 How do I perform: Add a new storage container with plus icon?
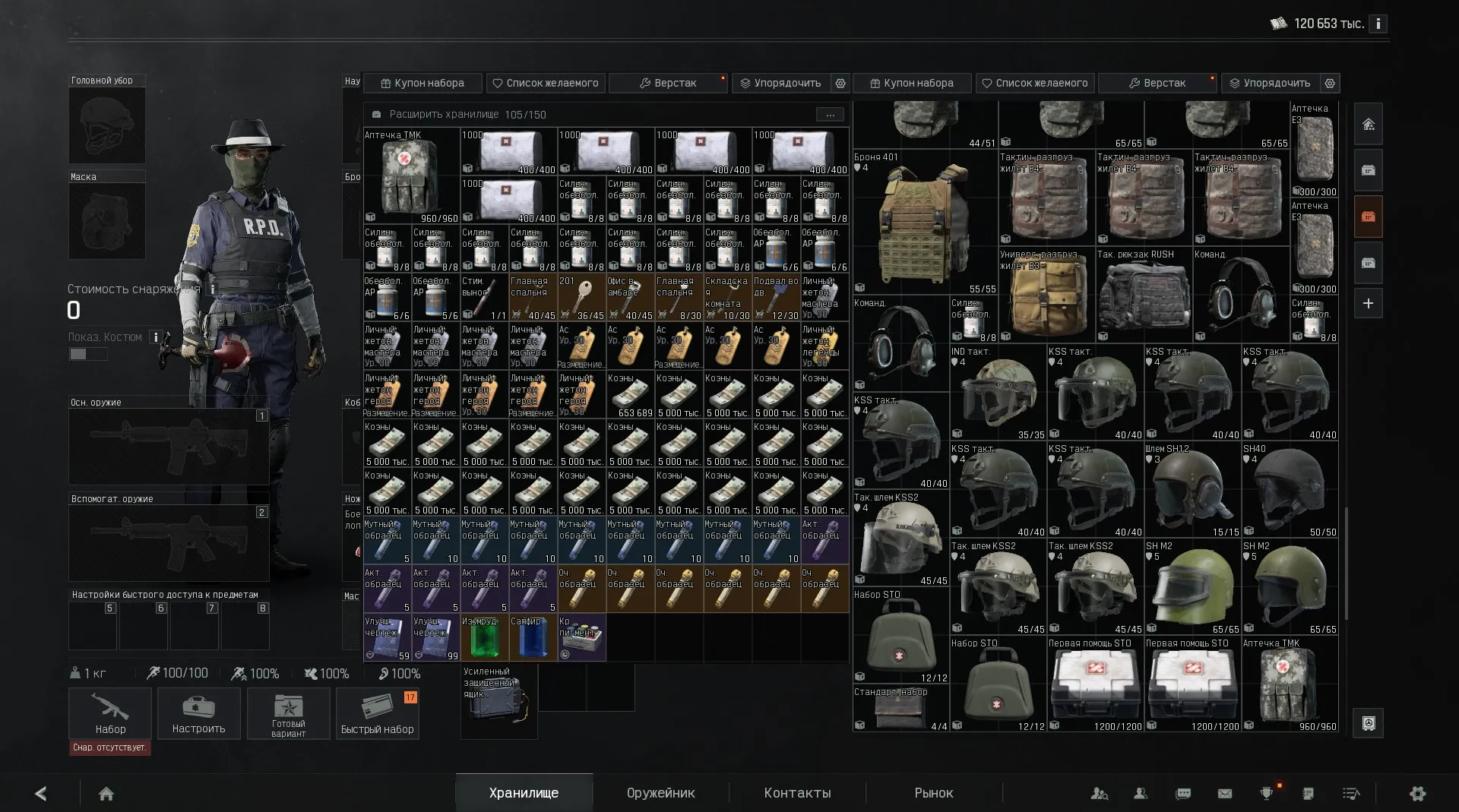pyautogui.click(x=1368, y=303)
